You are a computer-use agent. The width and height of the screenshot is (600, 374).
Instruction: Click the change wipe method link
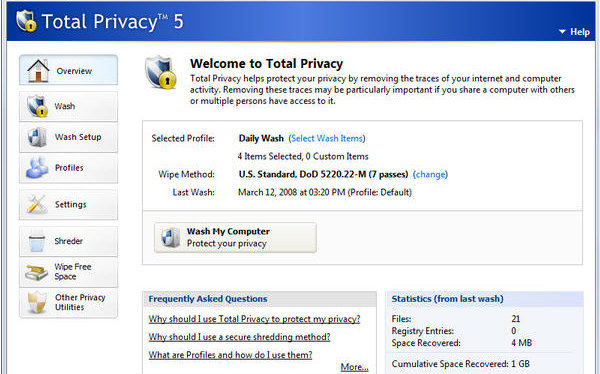pyautogui.click(x=430, y=175)
